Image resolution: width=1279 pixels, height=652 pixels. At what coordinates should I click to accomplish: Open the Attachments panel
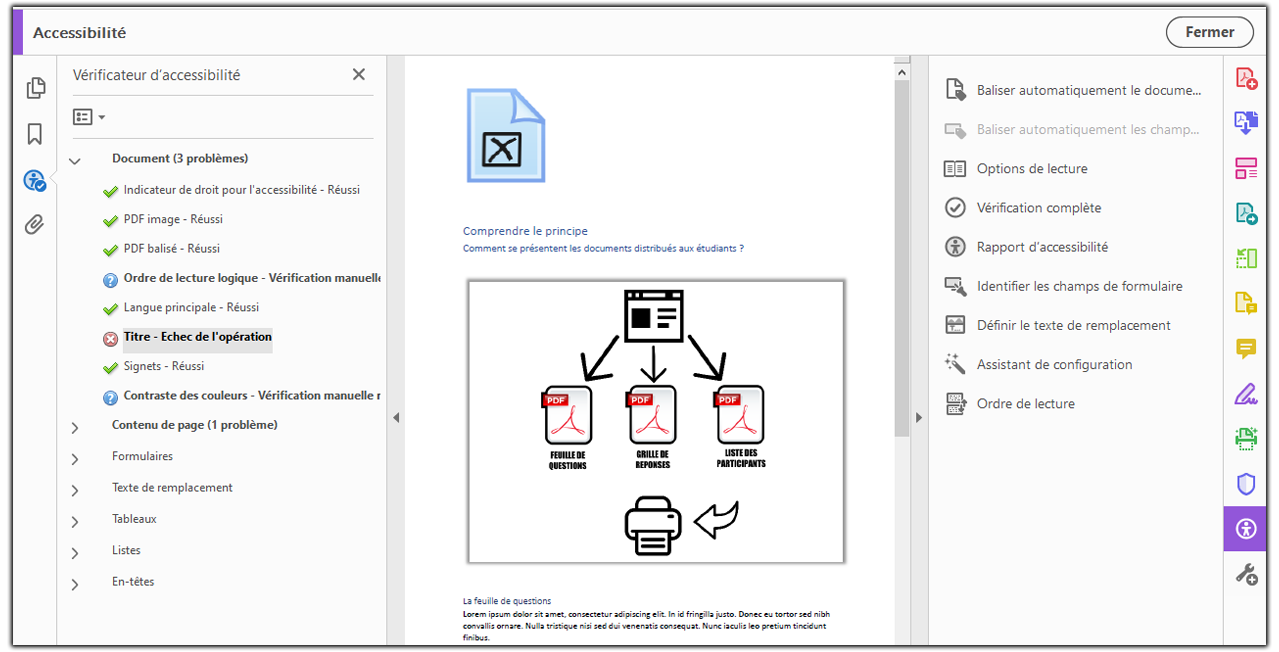[x=36, y=224]
